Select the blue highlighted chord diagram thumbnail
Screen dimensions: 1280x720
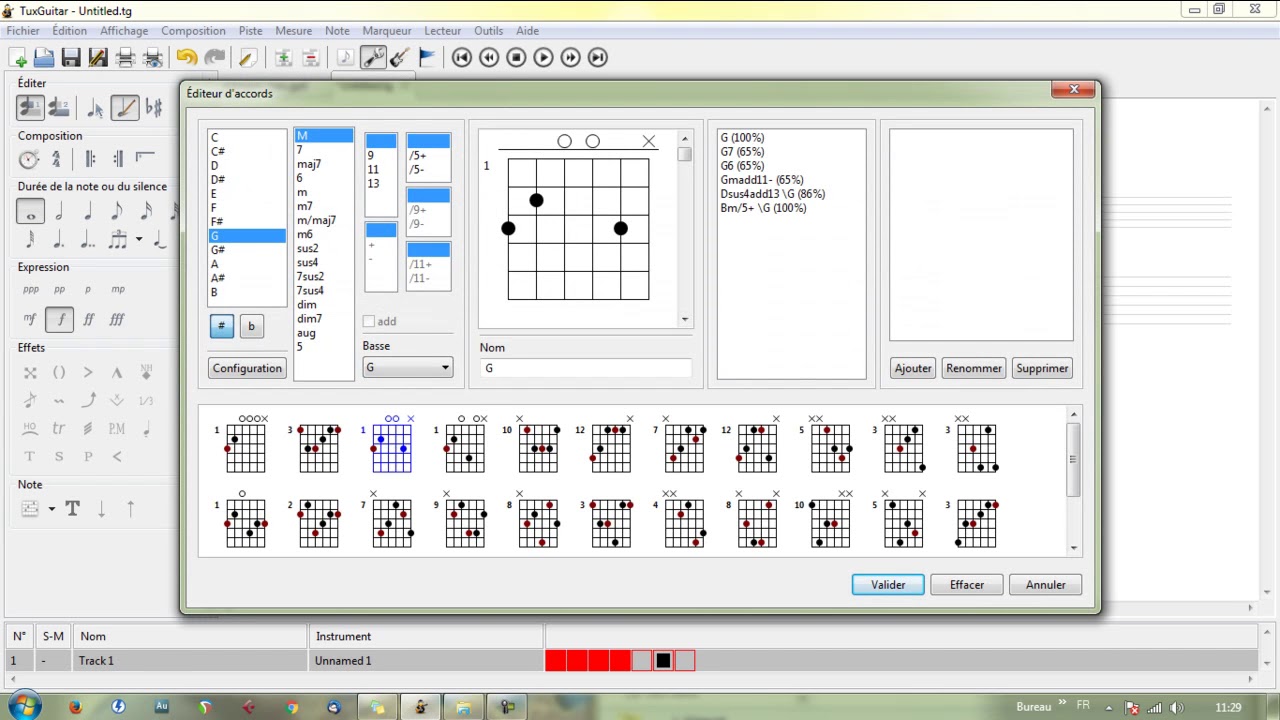pyautogui.click(x=390, y=446)
